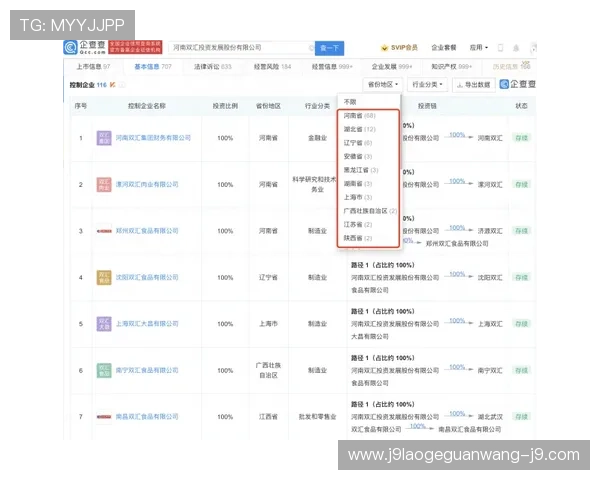Screen dimensions: 600x480
Task: Click the 存续 status tag in row 5
Action: click(x=522, y=324)
